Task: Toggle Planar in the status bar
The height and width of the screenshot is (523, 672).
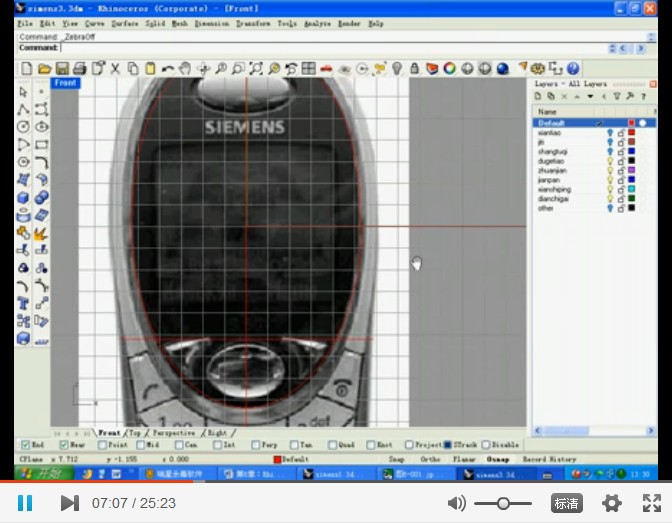Action: click(x=464, y=459)
